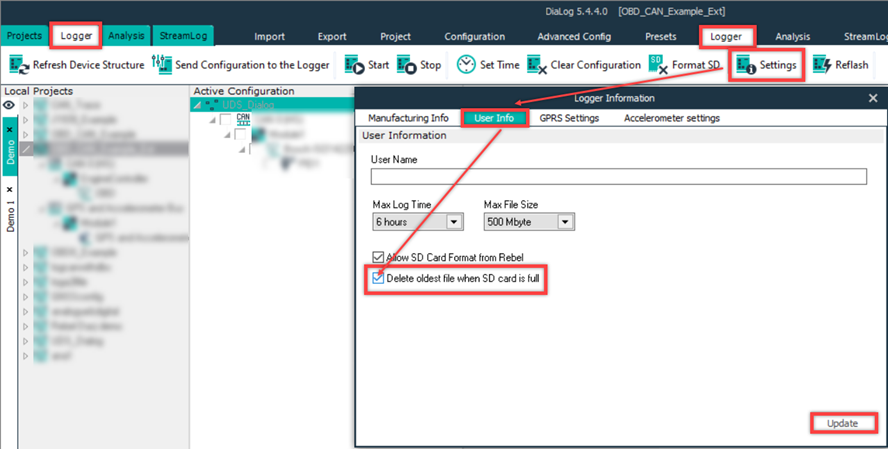Screen dimensions: 888x449
Task: Send Configuration to the Logger
Action: coord(162,65)
